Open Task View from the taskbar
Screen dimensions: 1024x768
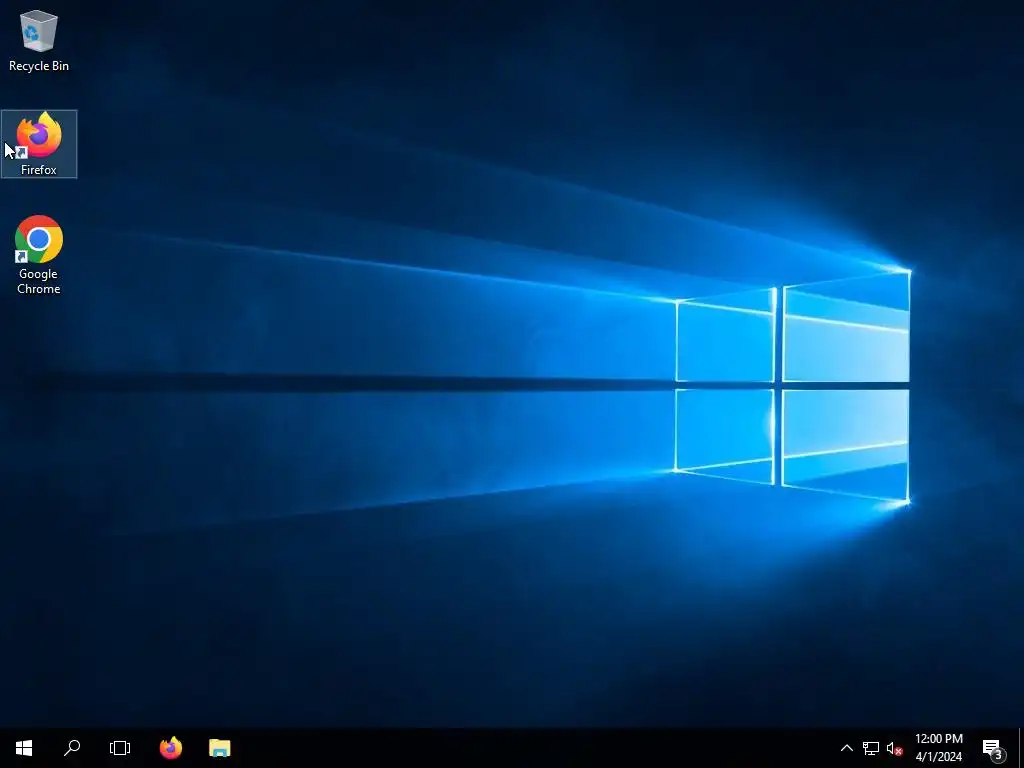tap(120, 748)
